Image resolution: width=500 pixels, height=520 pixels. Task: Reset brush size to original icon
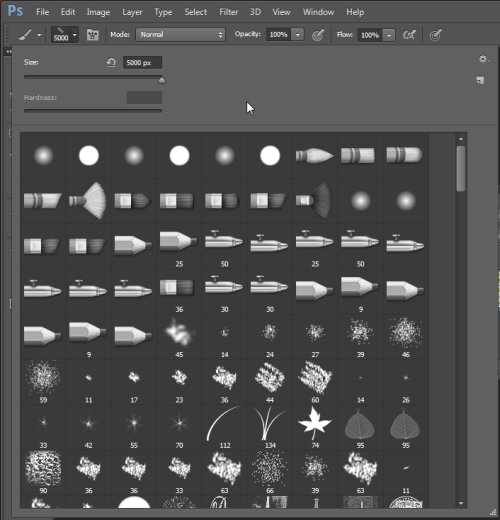111,62
